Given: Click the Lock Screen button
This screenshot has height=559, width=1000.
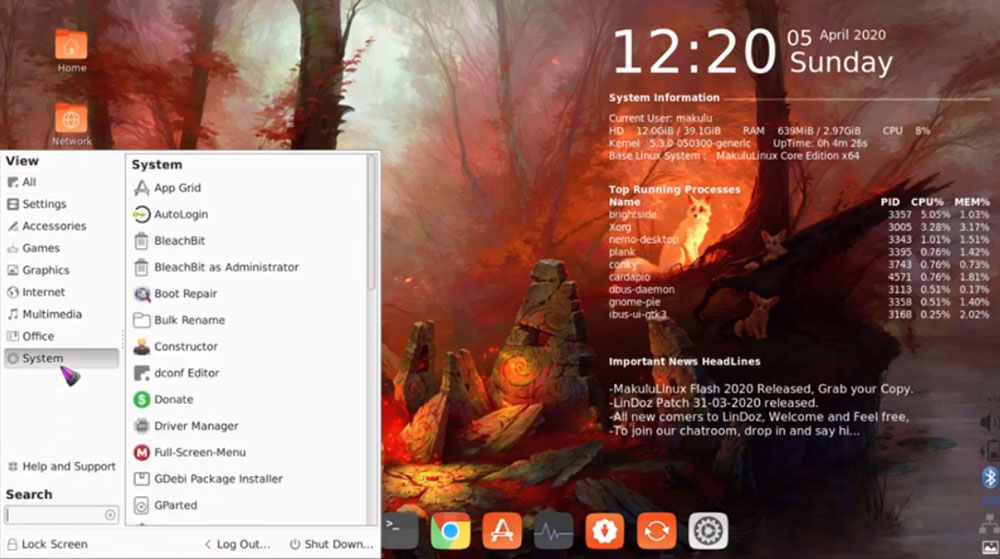Looking at the screenshot, I should (48, 544).
